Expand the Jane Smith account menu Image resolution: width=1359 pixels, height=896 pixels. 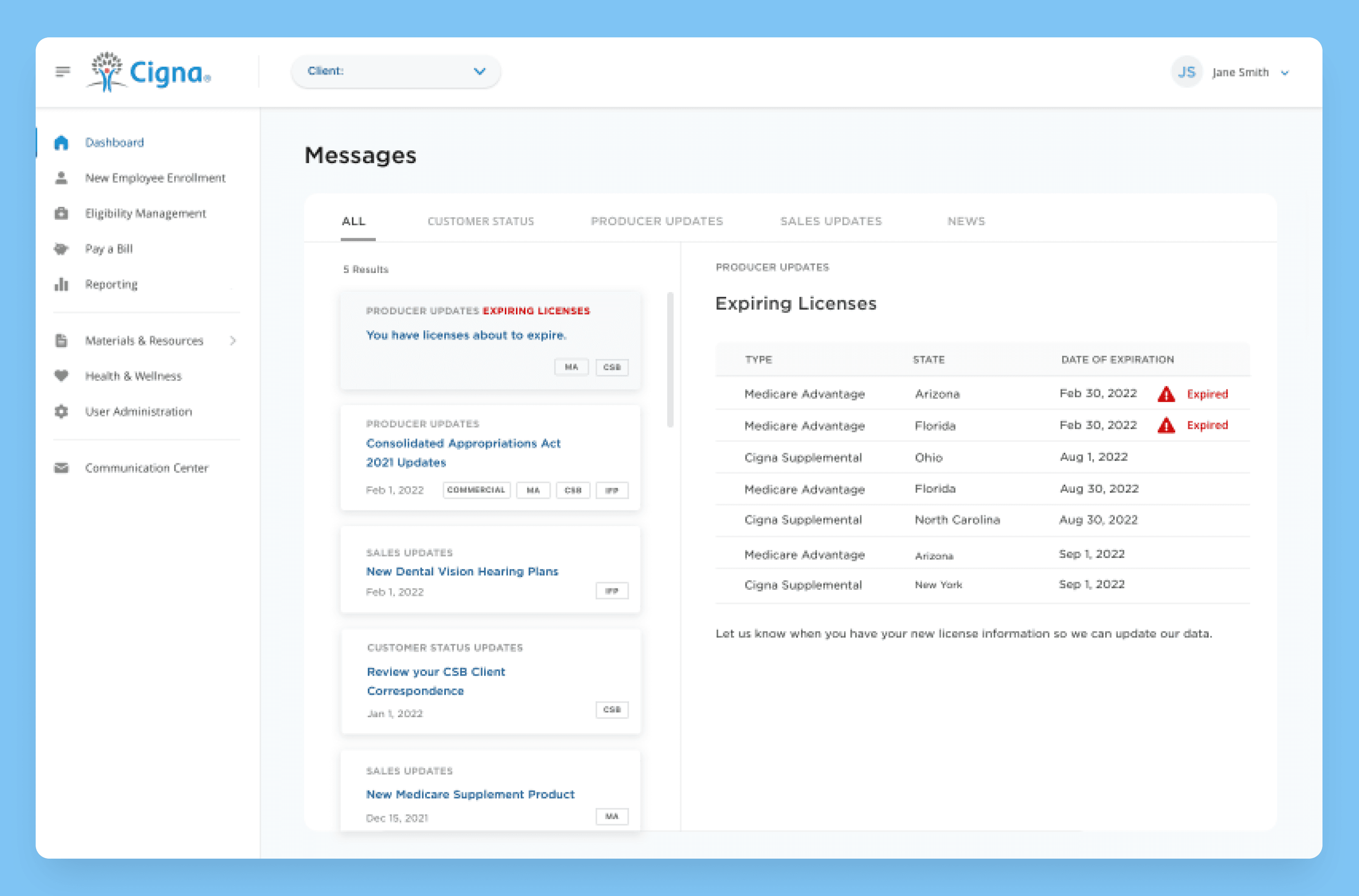(x=1284, y=73)
